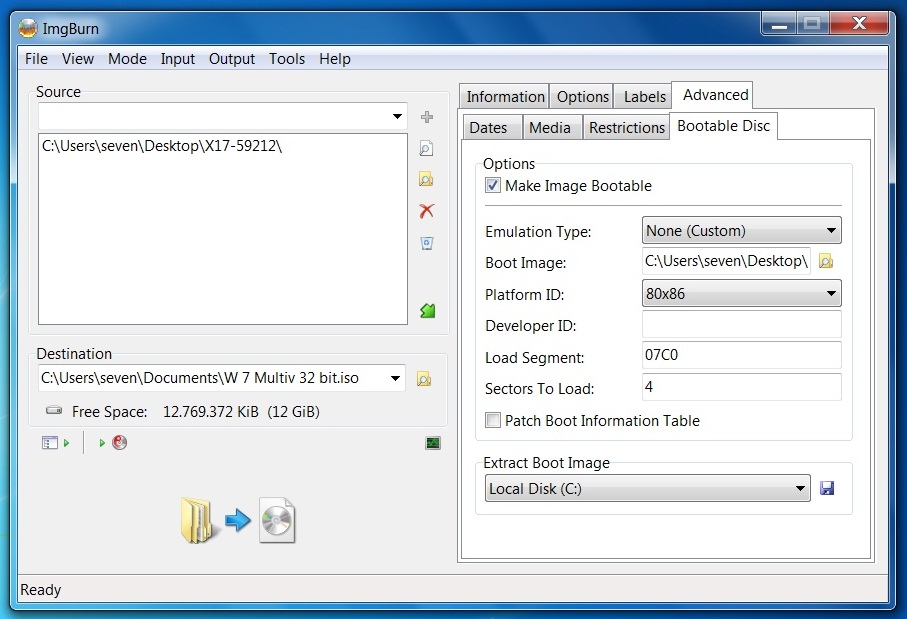Switch to the Labels tab
The image size is (907, 619).
644,97
